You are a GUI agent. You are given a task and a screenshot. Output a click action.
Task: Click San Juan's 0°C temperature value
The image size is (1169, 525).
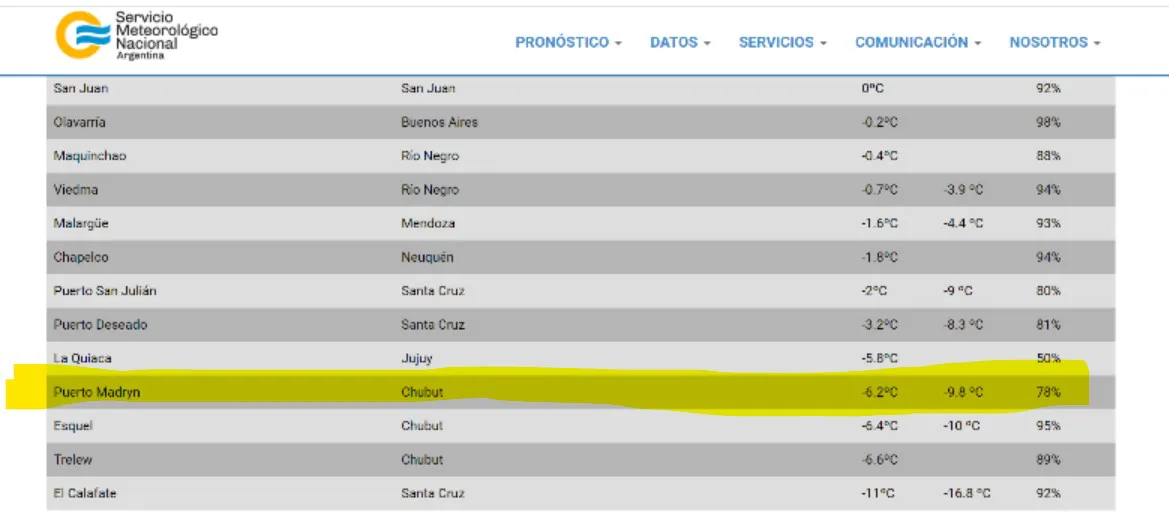coord(872,88)
